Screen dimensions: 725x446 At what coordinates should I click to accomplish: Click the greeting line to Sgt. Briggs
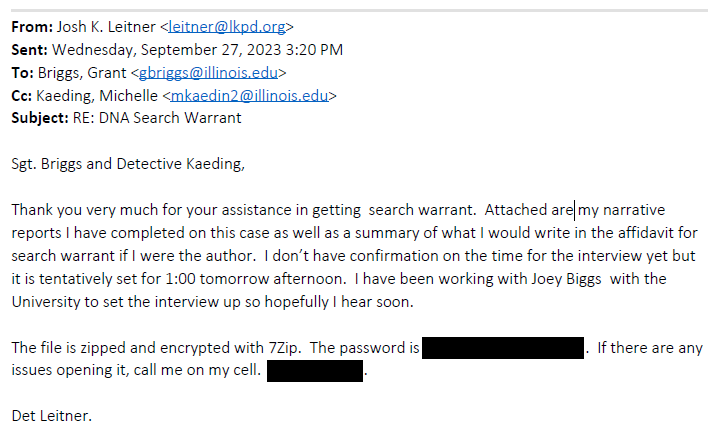(x=128, y=164)
